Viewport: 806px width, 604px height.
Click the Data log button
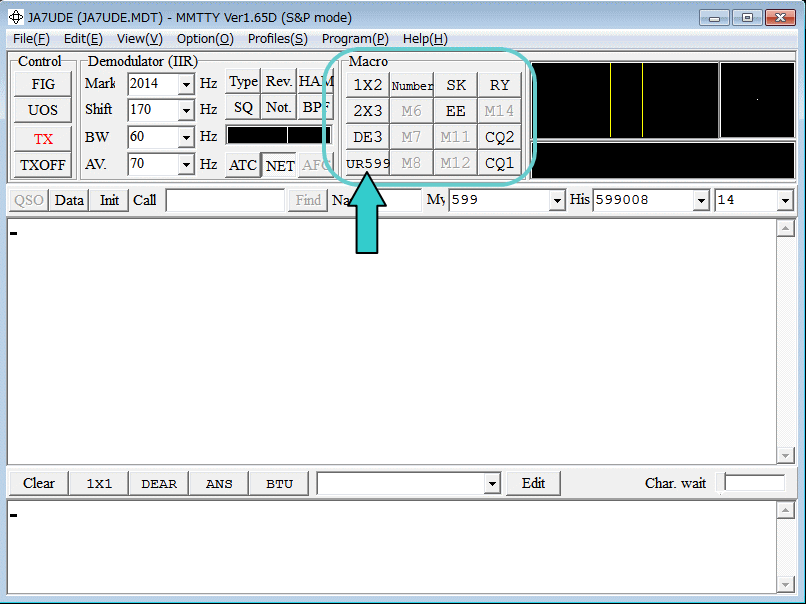coord(69,200)
